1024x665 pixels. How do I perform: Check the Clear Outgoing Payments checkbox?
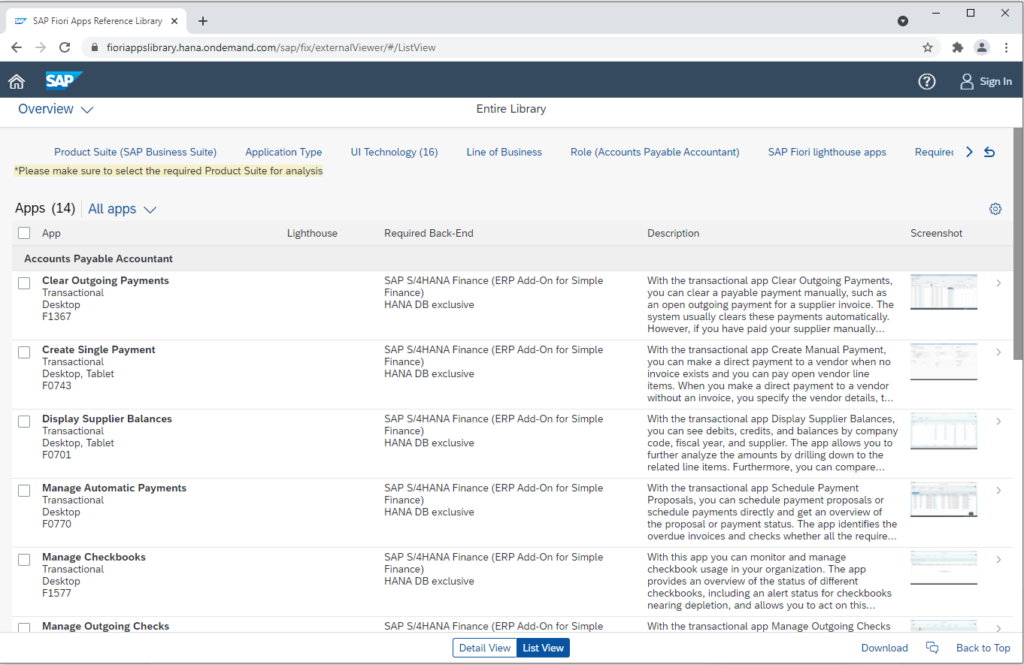[x=24, y=283]
